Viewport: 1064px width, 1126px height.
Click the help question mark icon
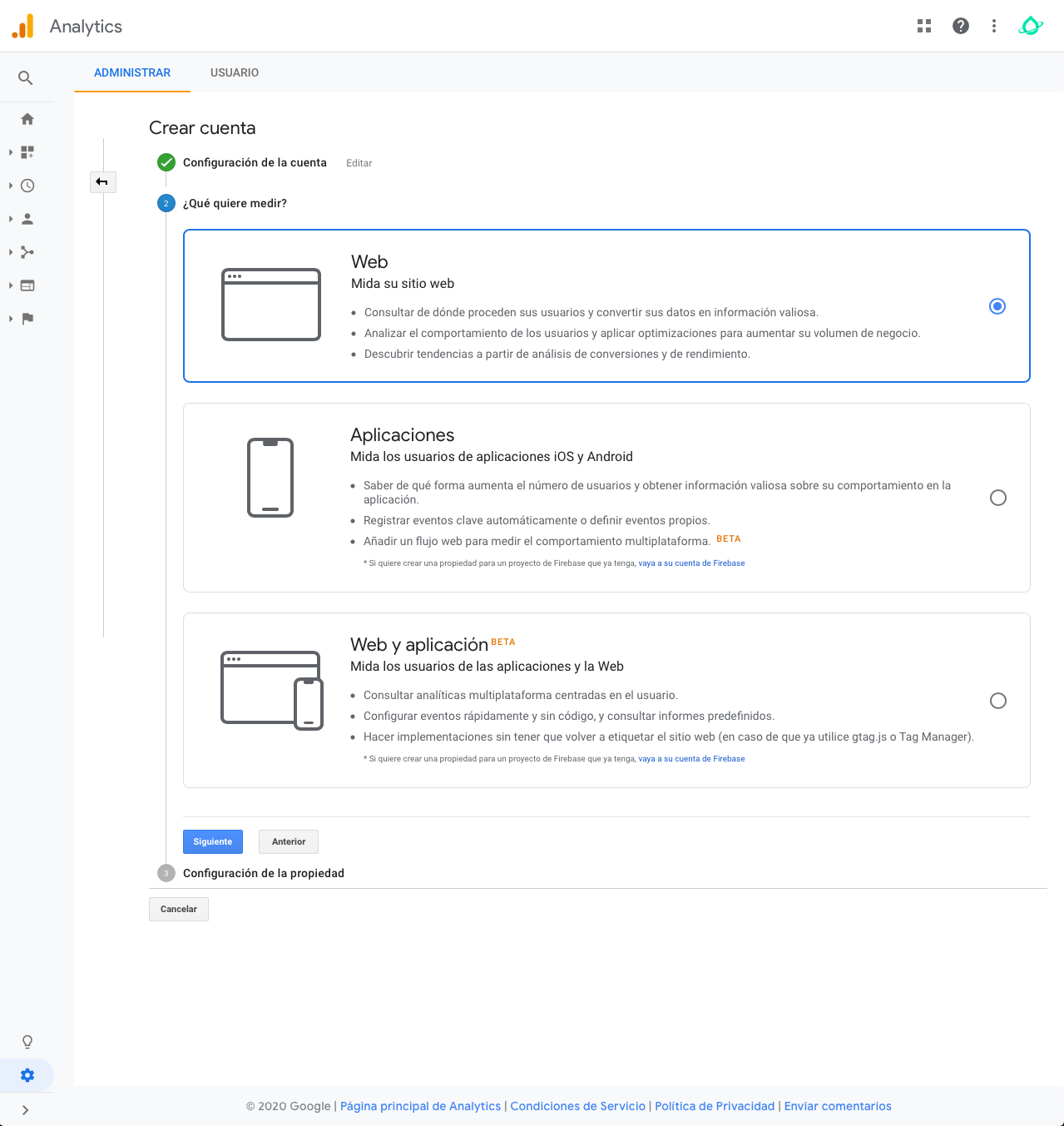click(960, 26)
